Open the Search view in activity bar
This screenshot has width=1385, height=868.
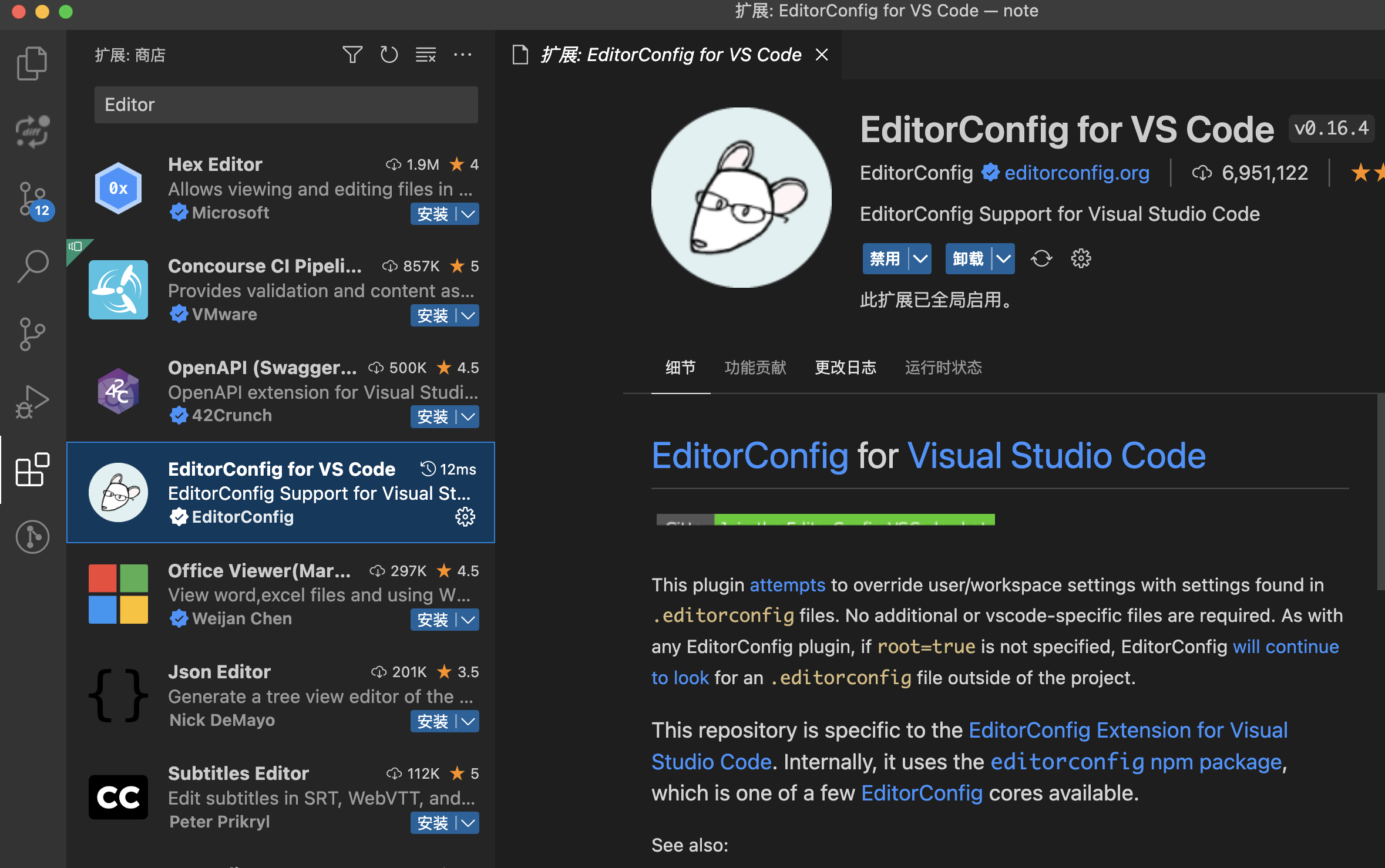click(32, 266)
